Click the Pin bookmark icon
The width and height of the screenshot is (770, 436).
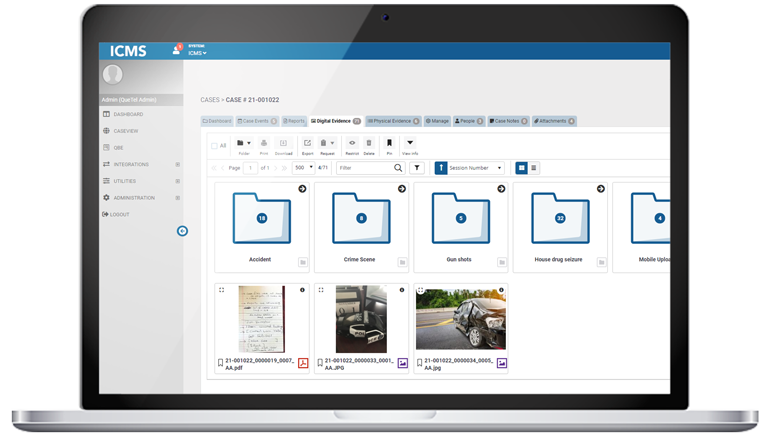(x=389, y=143)
